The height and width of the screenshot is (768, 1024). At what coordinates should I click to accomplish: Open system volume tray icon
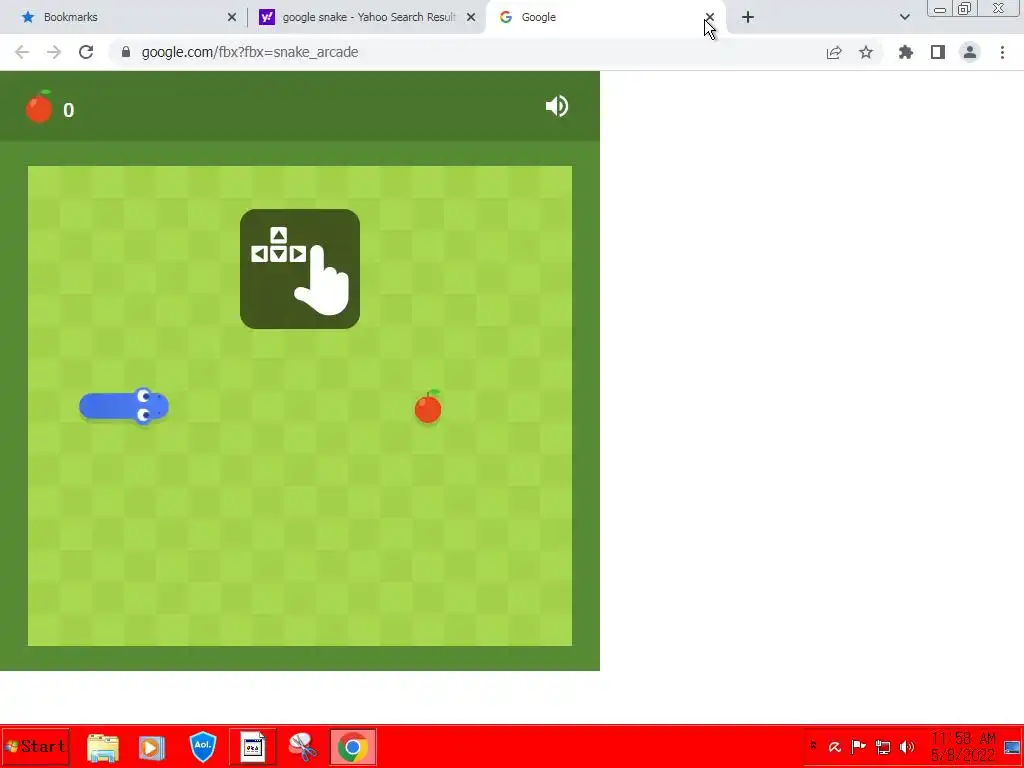point(907,746)
